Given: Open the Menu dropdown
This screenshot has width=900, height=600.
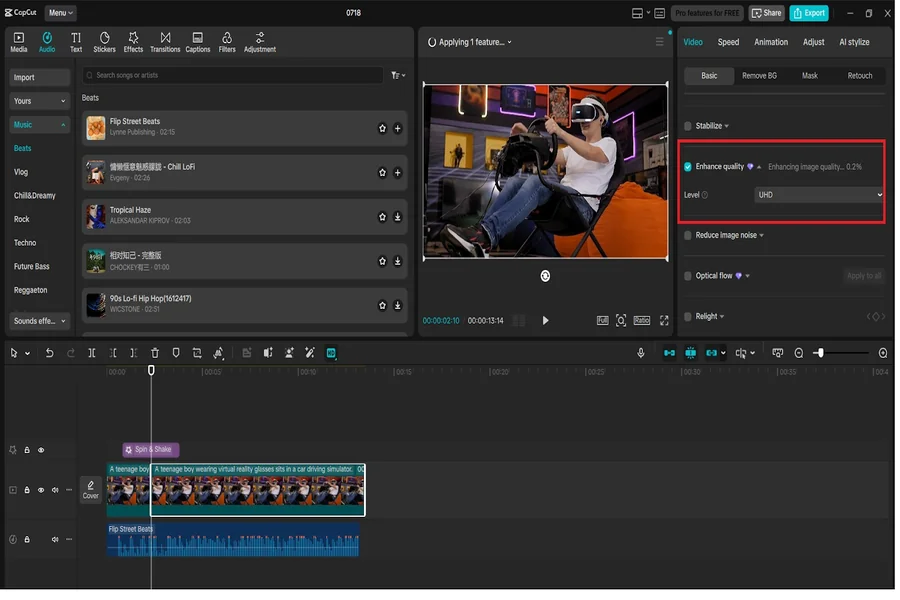Looking at the screenshot, I should click(x=61, y=13).
